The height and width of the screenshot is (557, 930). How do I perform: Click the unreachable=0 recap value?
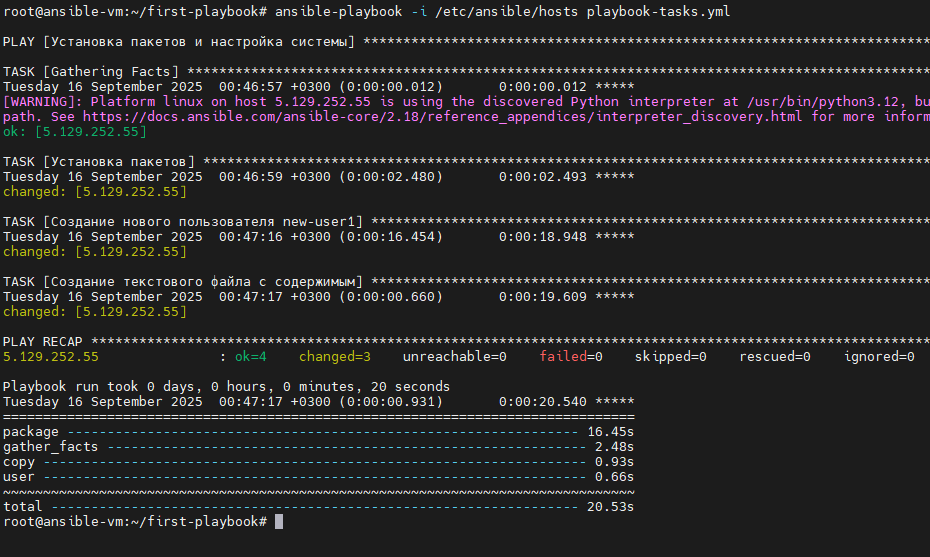pos(455,357)
